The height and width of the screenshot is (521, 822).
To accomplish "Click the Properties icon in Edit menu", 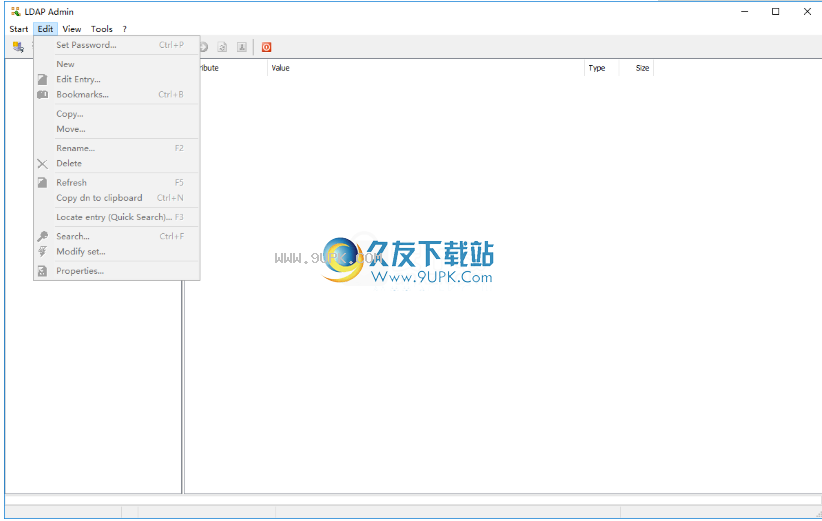I will [42, 272].
